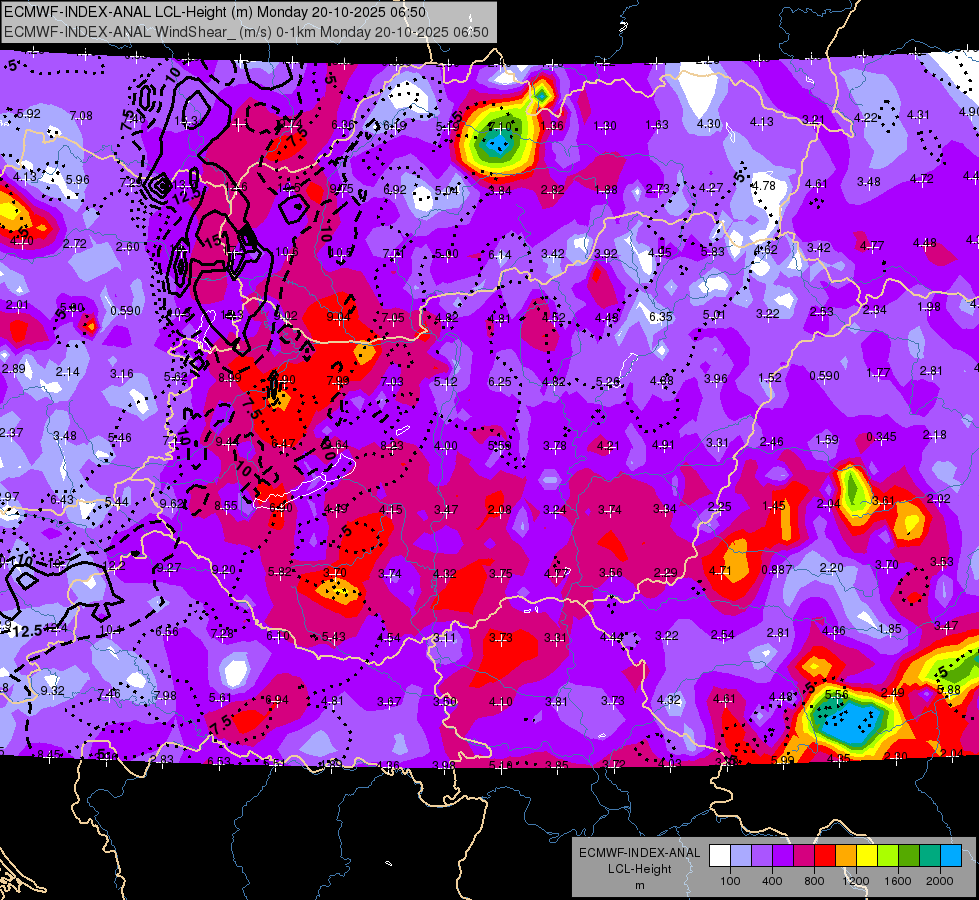Click the red legend swatch
This screenshot has height=900, width=979.
(825, 855)
